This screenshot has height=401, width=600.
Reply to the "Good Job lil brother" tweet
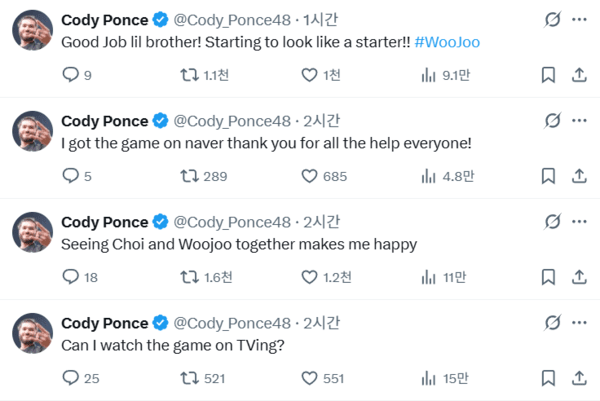point(70,75)
